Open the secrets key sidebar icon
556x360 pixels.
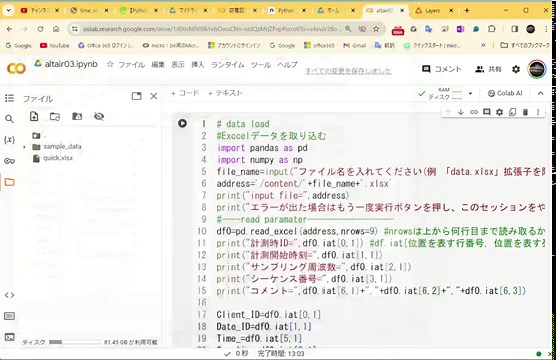pyautogui.click(x=10, y=161)
